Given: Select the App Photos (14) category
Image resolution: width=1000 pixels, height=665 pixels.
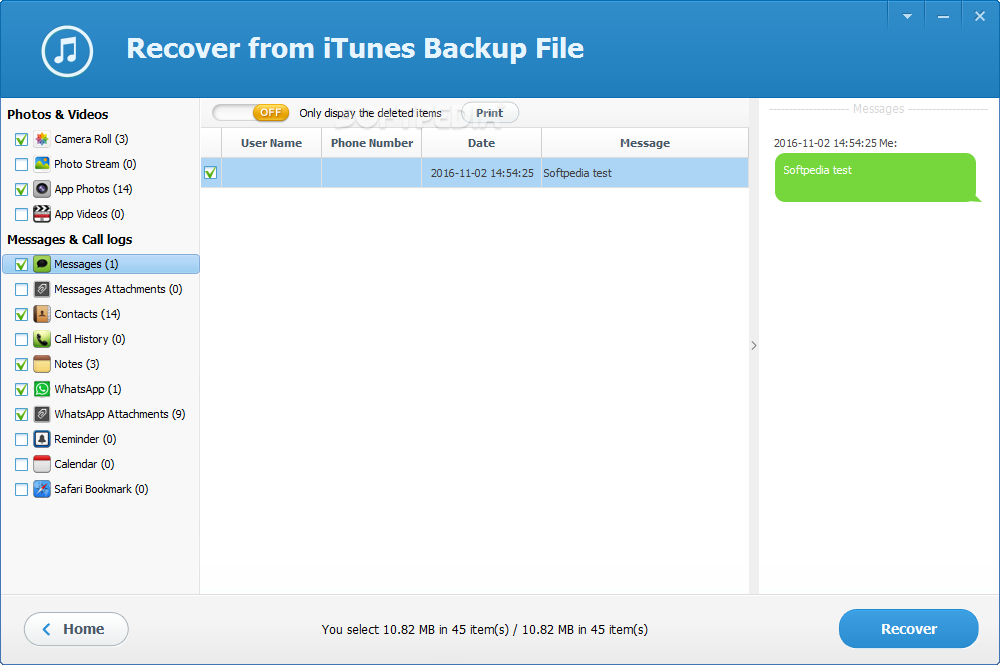Looking at the screenshot, I should coord(93,189).
